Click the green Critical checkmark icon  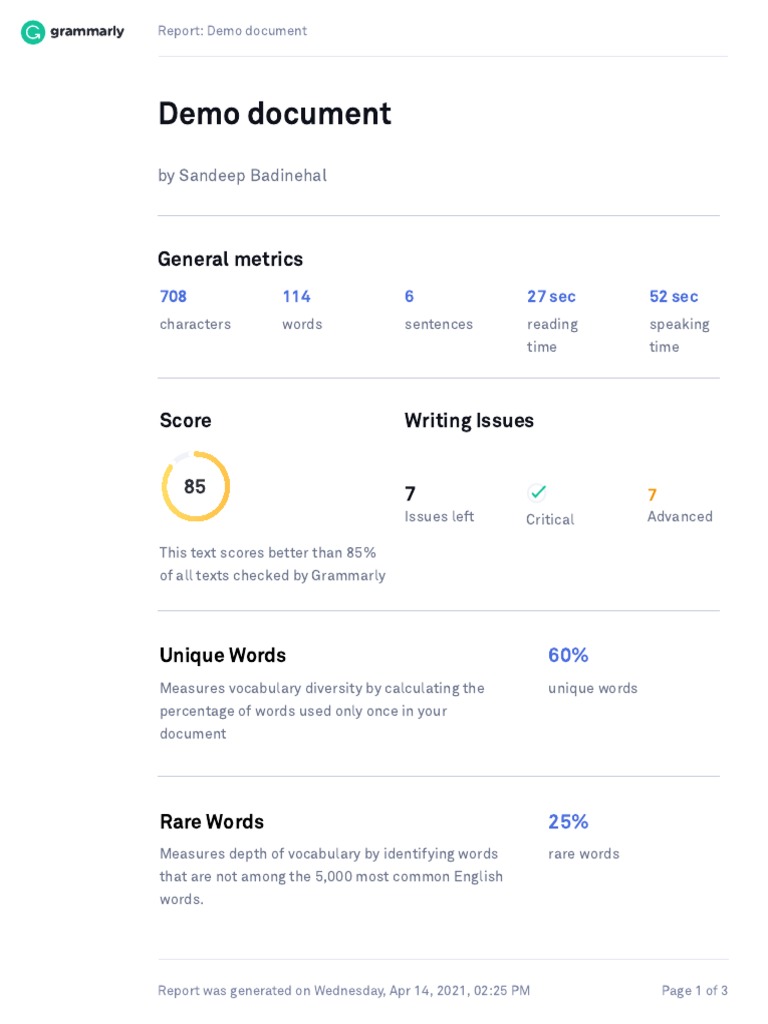(537, 492)
